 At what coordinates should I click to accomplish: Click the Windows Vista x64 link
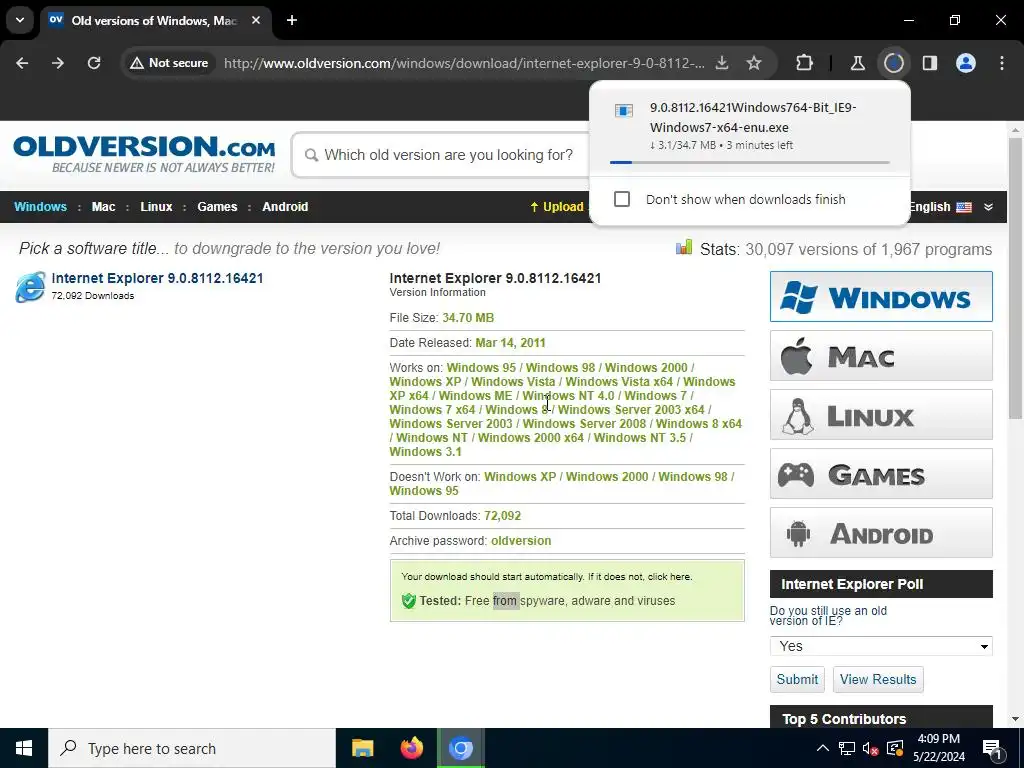point(619,381)
